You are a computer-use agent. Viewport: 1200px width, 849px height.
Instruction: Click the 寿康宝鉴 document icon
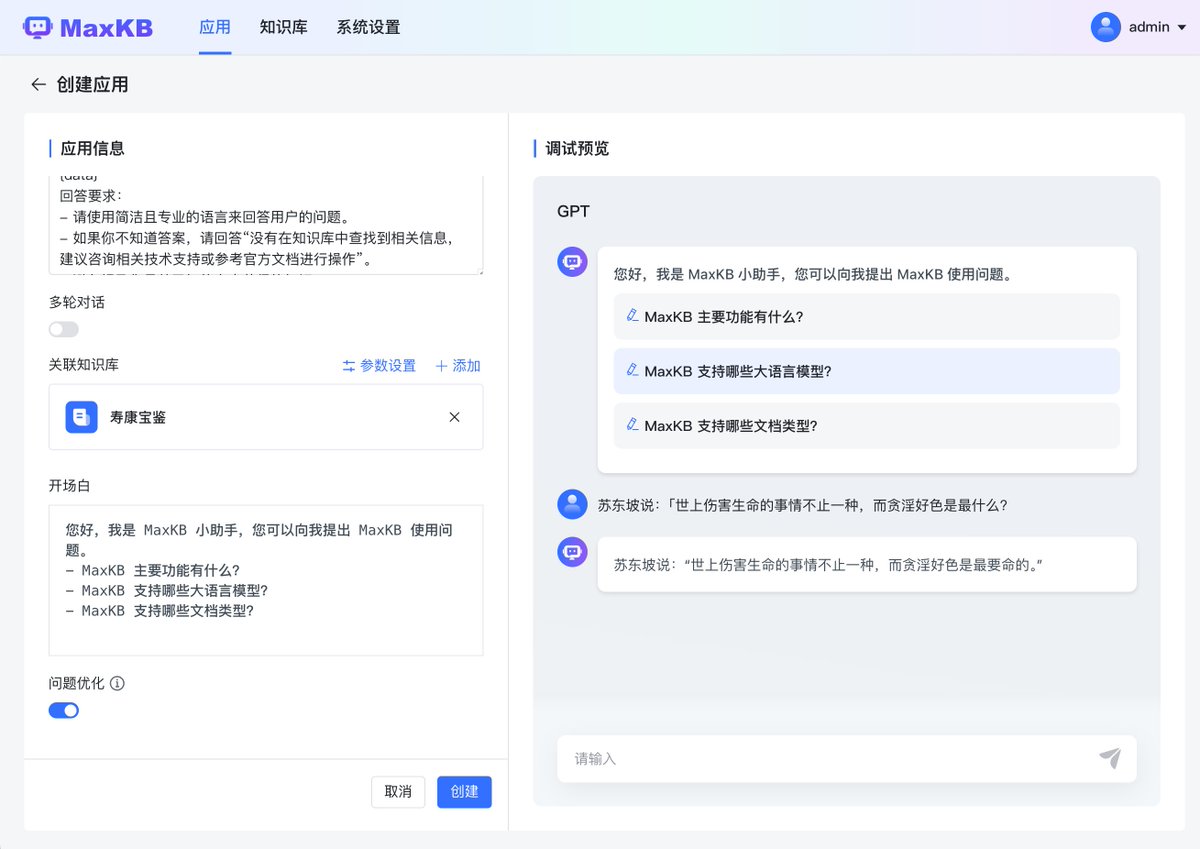click(x=82, y=417)
